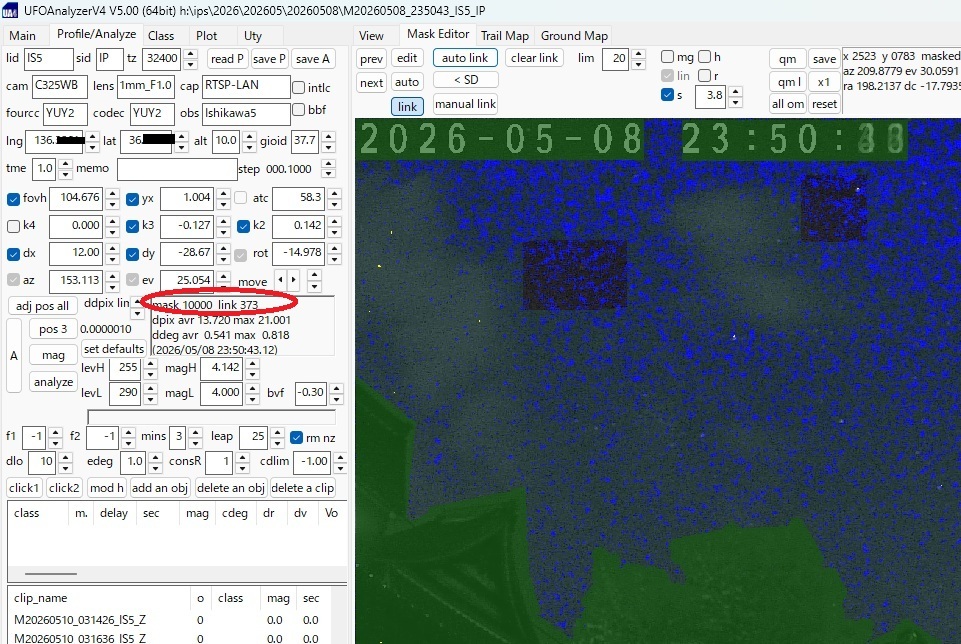Open the Trail Map tab

[x=504, y=36]
